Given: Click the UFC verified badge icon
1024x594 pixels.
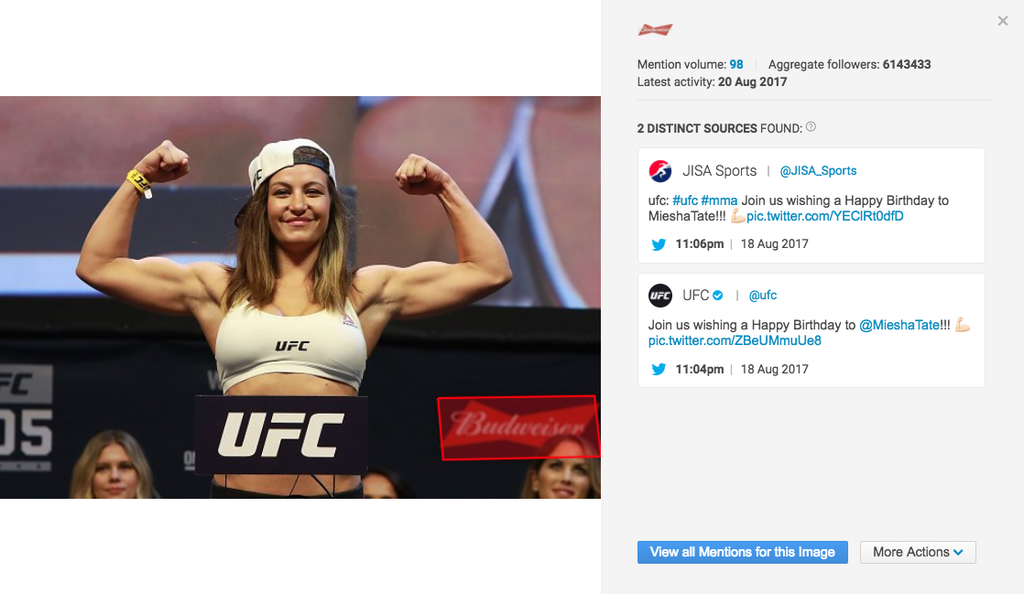Looking at the screenshot, I should tap(718, 295).
